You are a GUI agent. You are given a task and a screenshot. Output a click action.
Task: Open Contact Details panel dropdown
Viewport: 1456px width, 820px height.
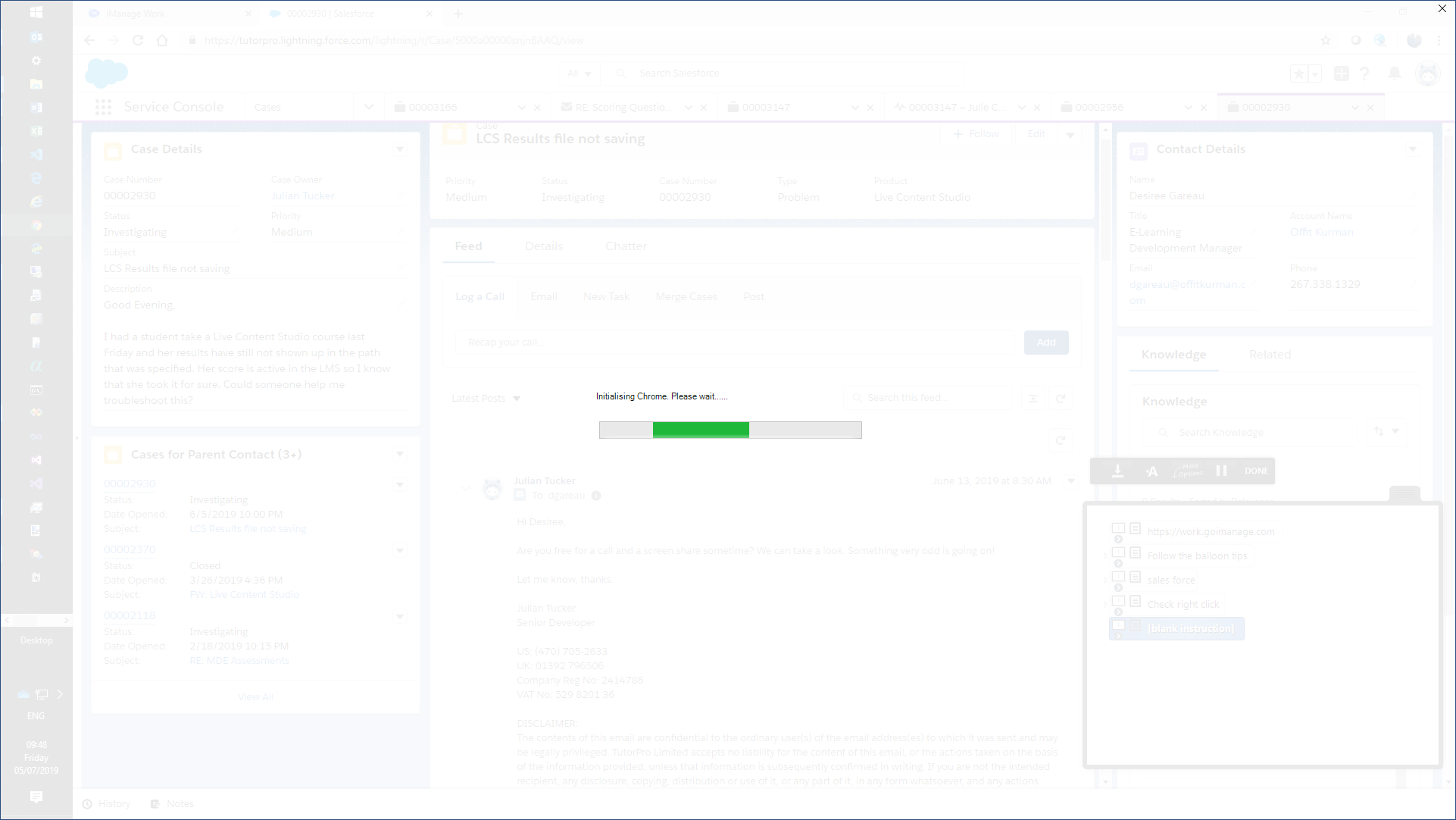tap(1412, 149)
